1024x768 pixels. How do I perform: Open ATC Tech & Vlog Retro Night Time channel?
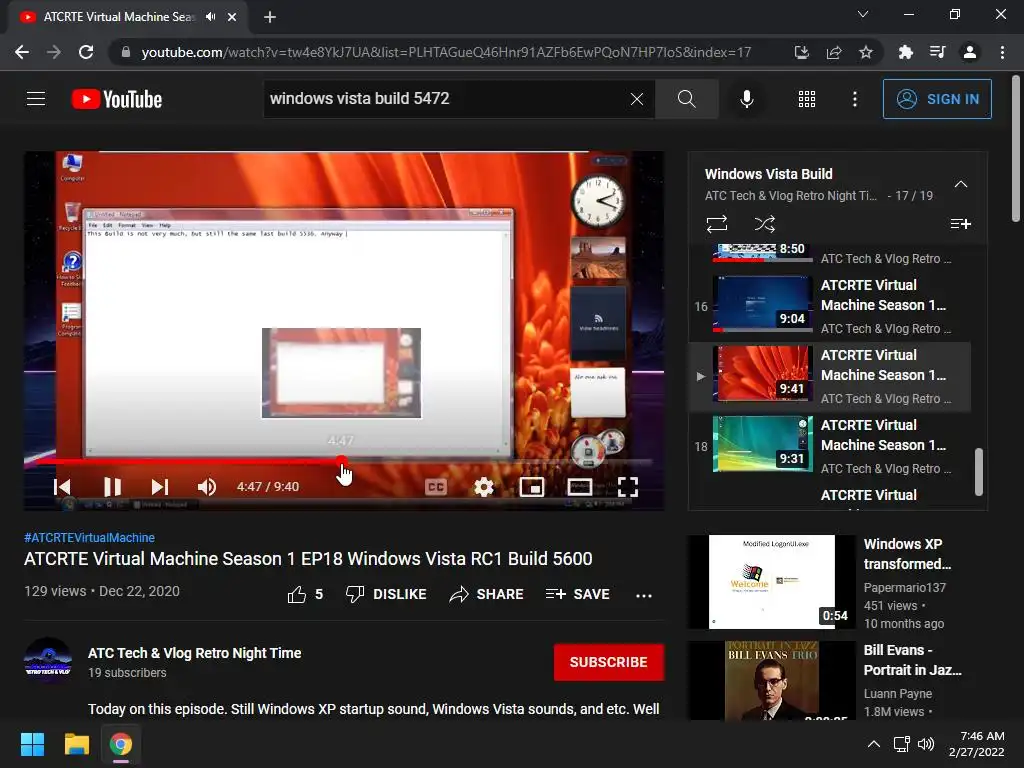[x=195, y=653]
